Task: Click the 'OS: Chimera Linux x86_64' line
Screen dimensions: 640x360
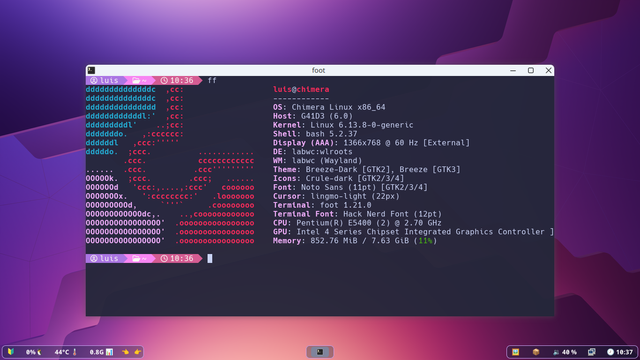Action: tap(329, 107)
